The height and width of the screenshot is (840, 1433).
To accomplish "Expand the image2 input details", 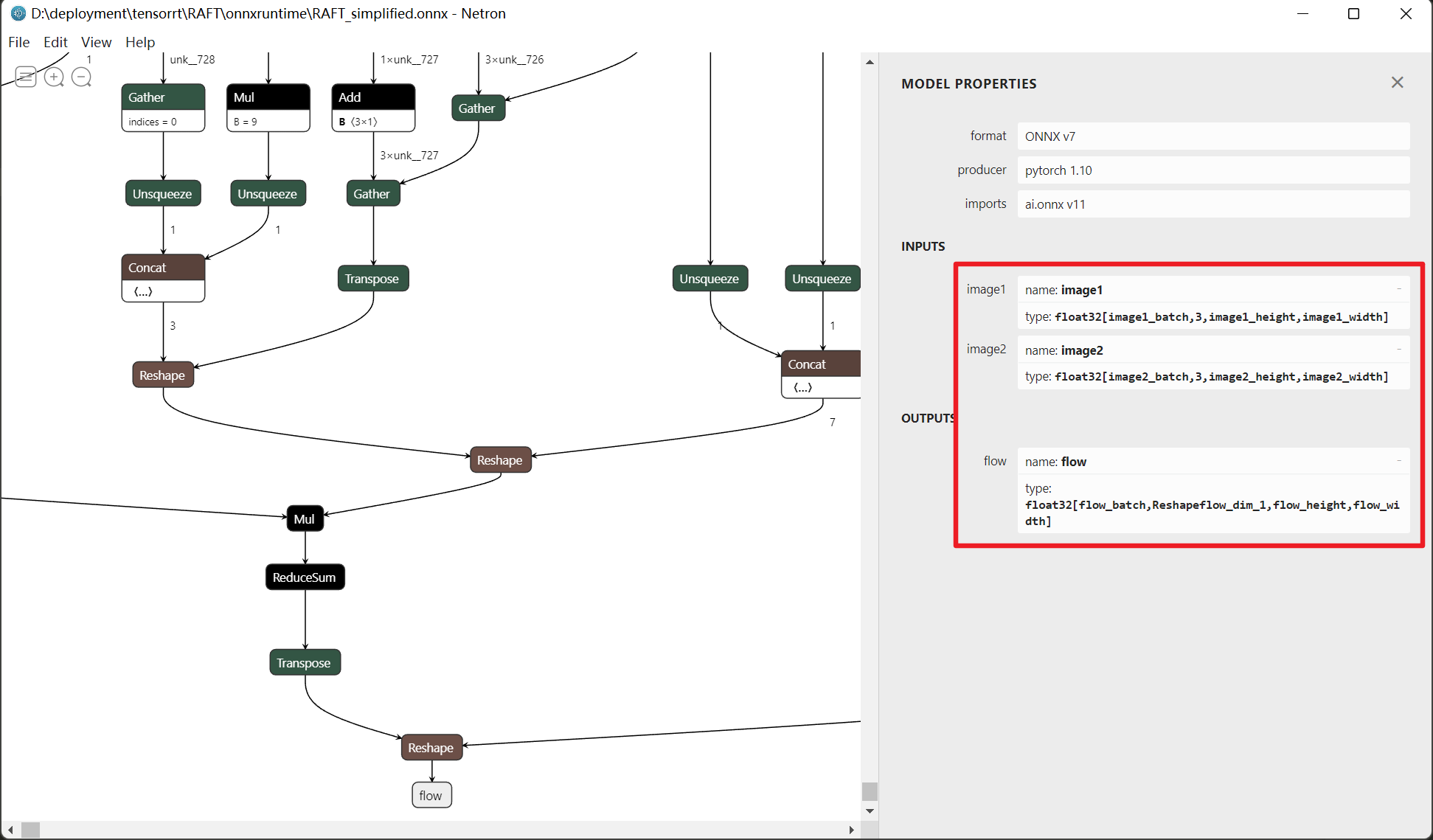I will (1398, 350).
